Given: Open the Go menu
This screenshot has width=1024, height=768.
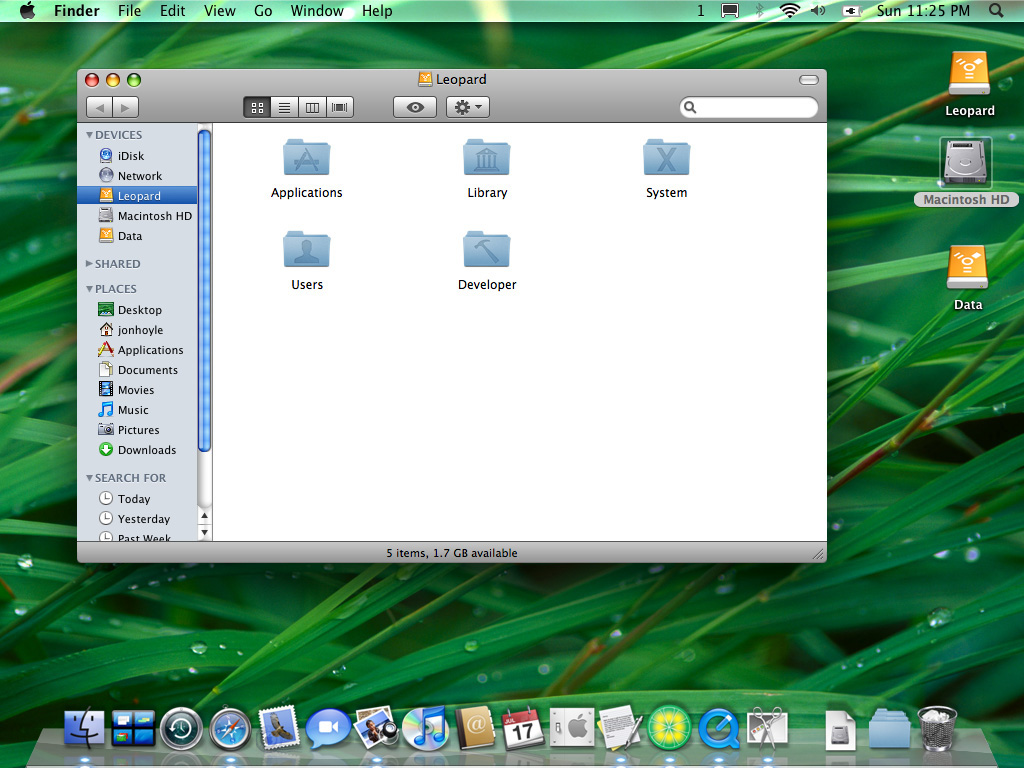Looking at the screenshot, I should point(263,10).
